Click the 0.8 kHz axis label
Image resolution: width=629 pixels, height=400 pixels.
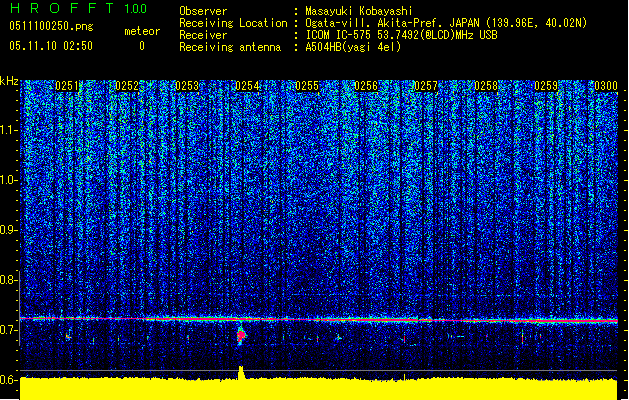[x=8, y=280]
